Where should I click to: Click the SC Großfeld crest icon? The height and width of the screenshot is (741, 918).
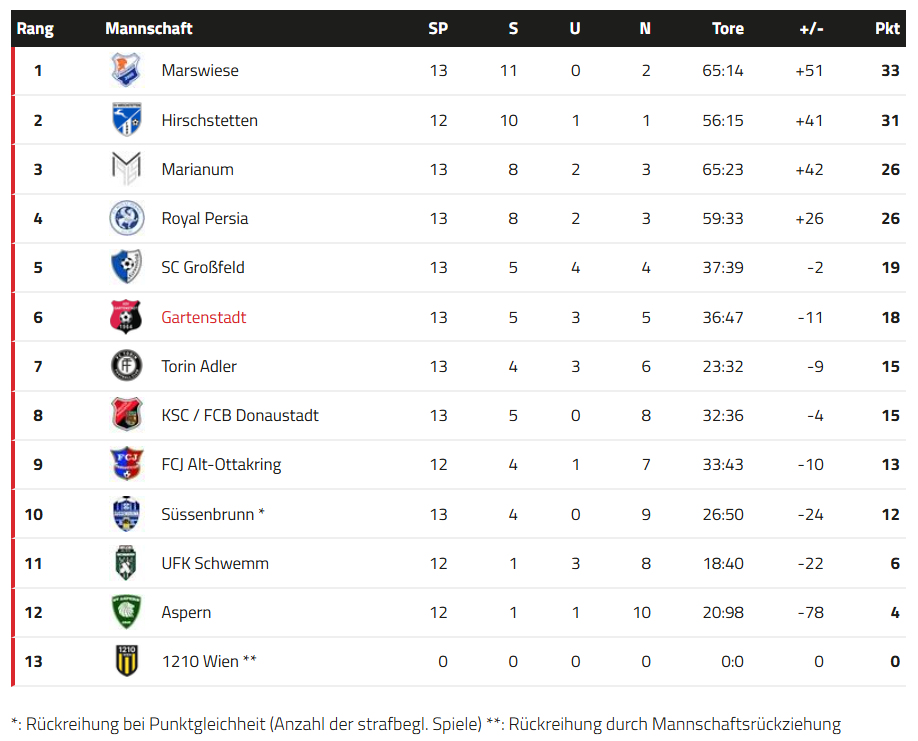click(126, 267)
